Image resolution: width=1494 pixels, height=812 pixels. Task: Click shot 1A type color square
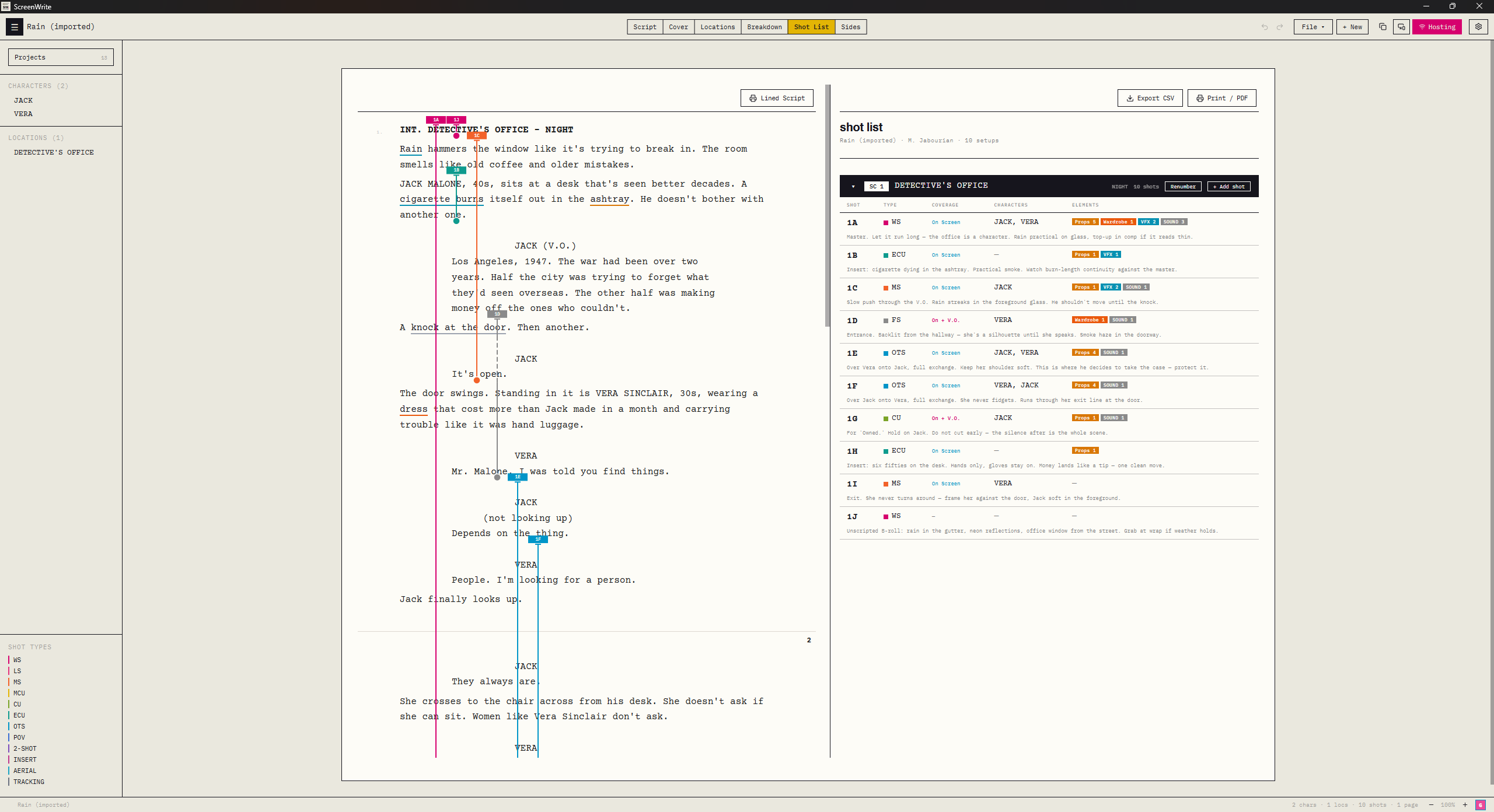886,222
